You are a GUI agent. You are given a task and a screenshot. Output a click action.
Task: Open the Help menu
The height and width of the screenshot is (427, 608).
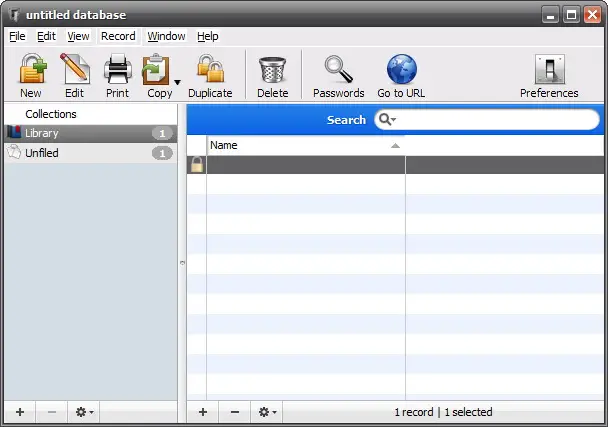(x=207, y=36)
